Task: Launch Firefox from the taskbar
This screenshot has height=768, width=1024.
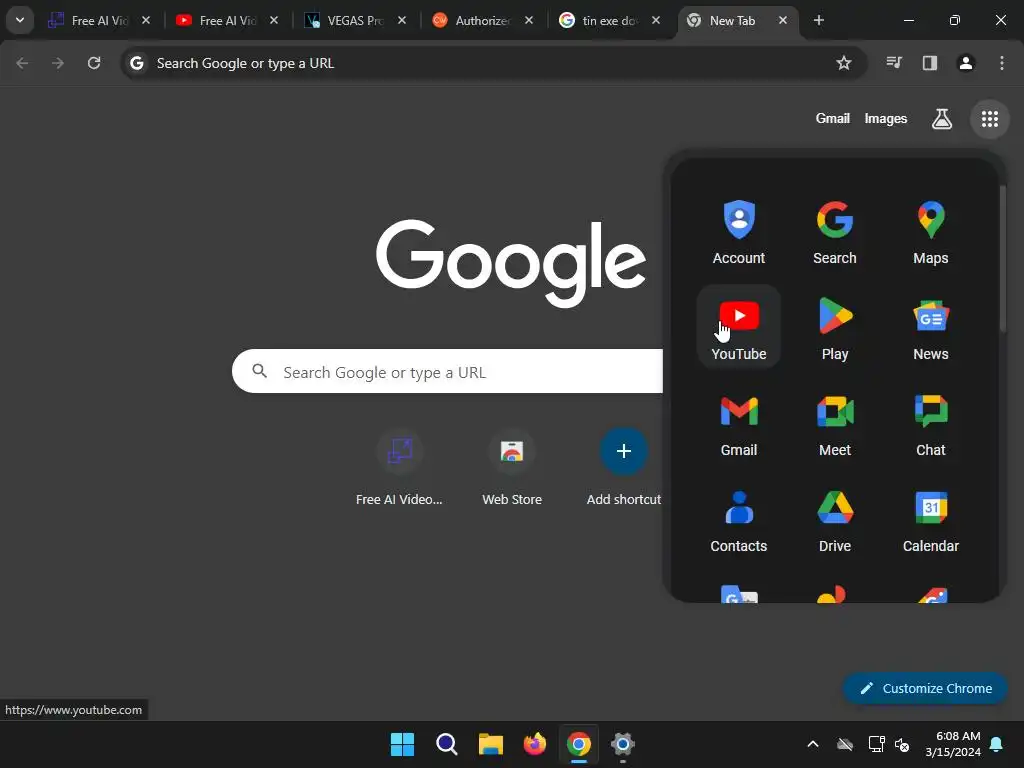Action: (535, 744)
